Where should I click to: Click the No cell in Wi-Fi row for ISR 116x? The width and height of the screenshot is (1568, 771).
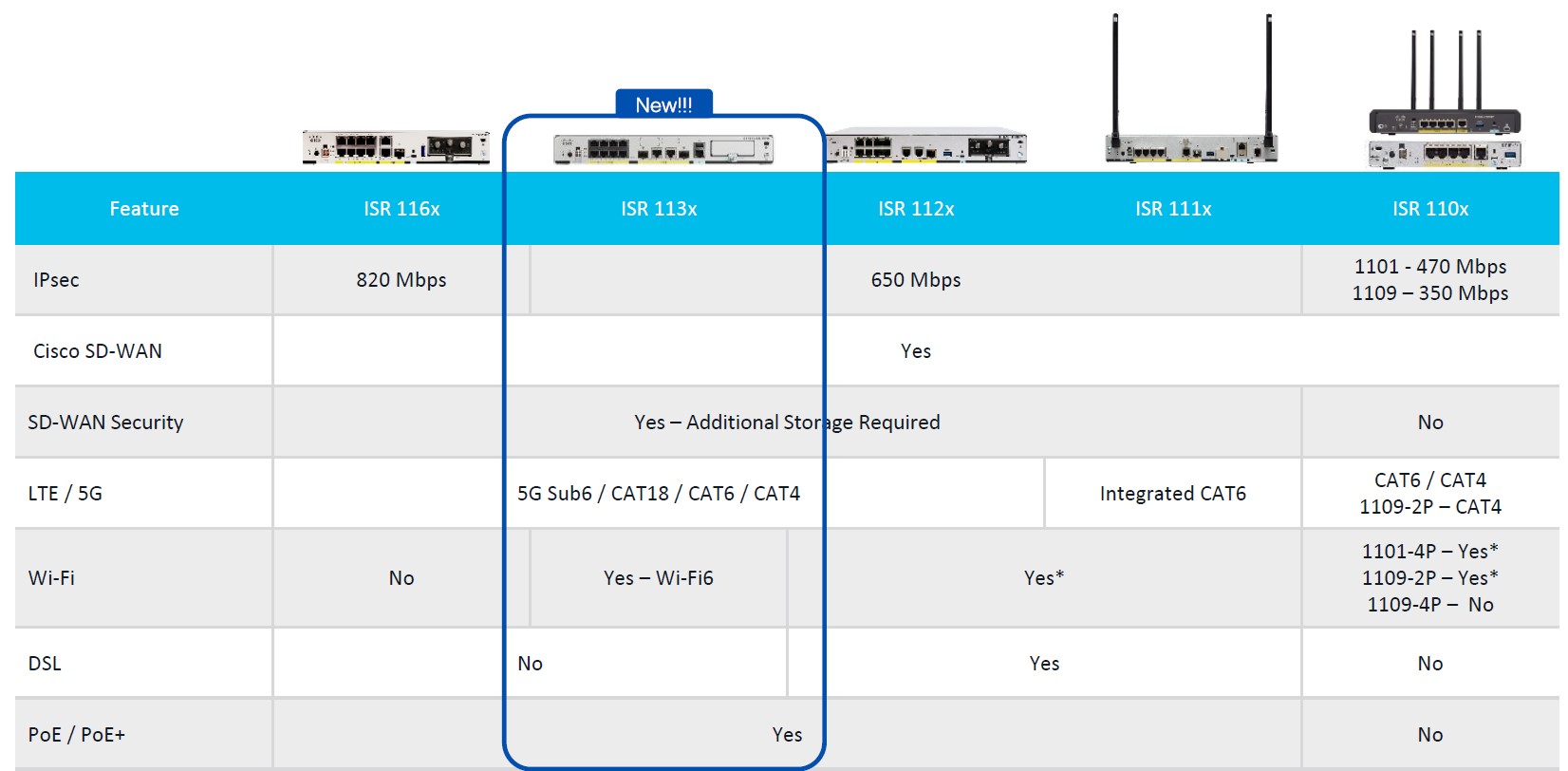401,578
